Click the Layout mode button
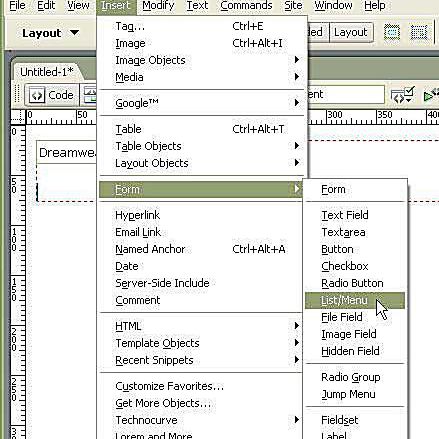This screenshot has width=439, height=439. tap(351, 32)
